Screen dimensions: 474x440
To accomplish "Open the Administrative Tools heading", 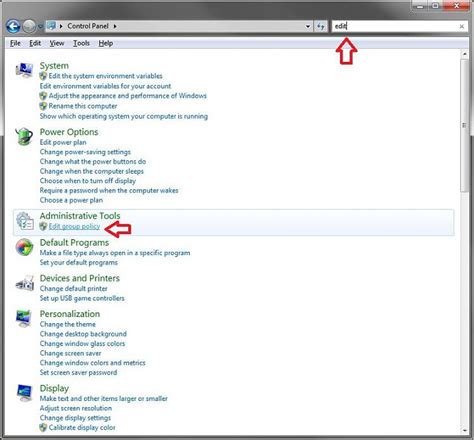I will (x=80, y=216).
